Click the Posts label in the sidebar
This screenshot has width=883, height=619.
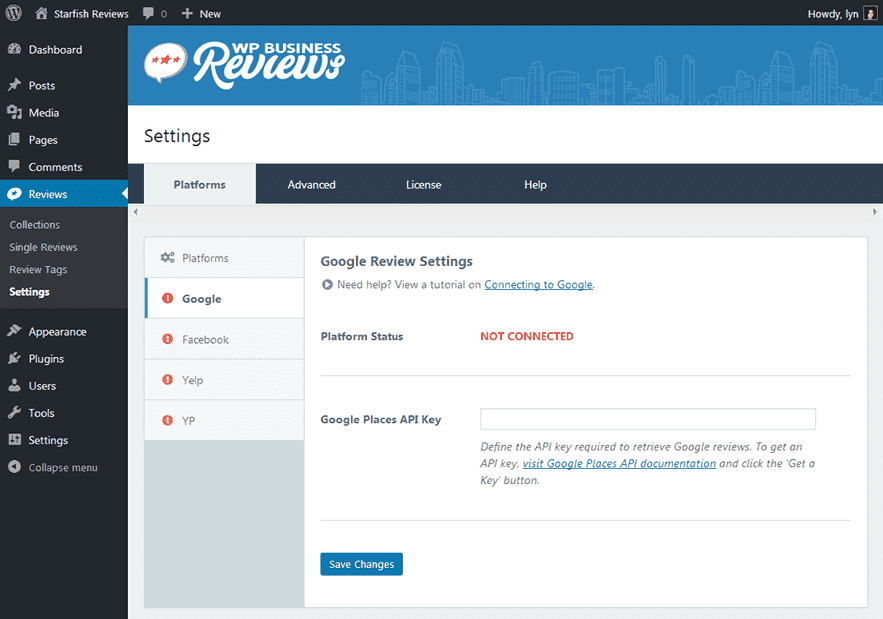(x=42, y=86)
